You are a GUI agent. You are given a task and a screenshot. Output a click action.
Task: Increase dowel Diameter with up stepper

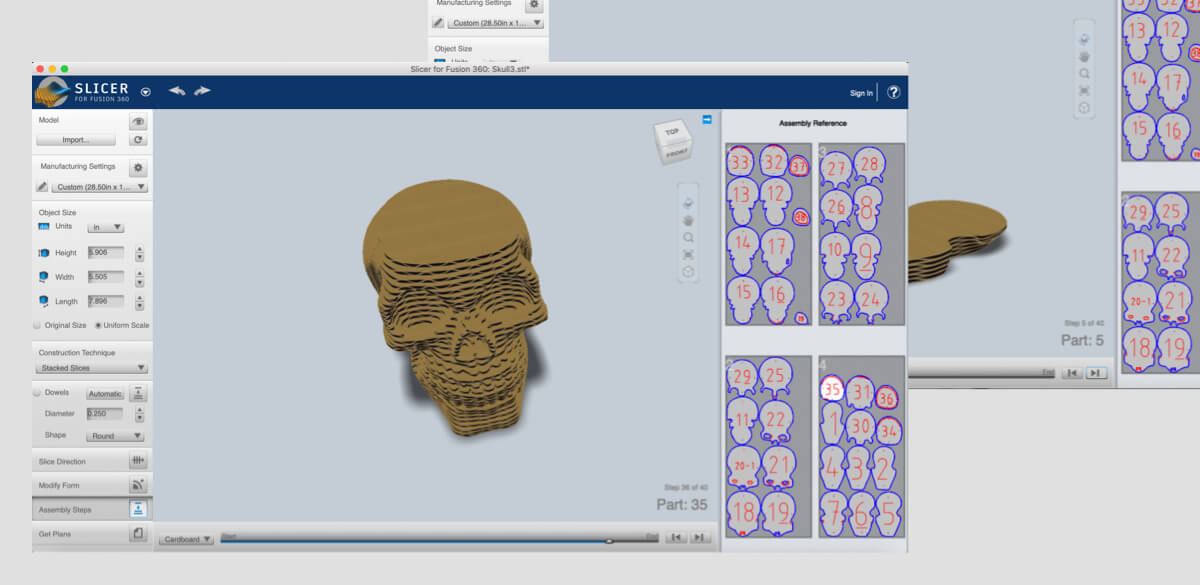click(139, 410)
